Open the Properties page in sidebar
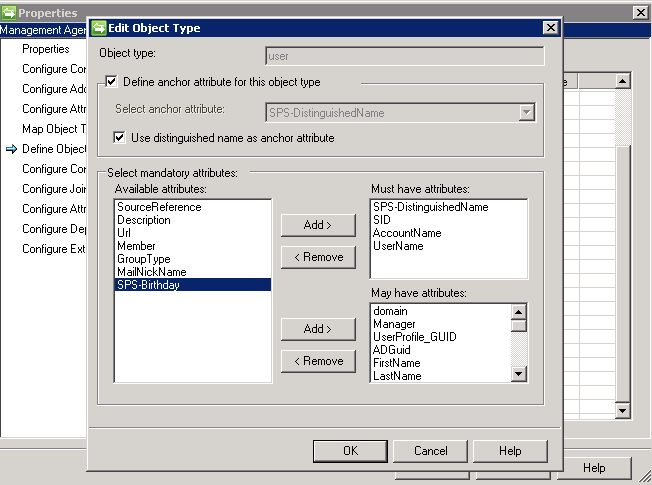This screenshot has width=652, height=485. (46, 49)
